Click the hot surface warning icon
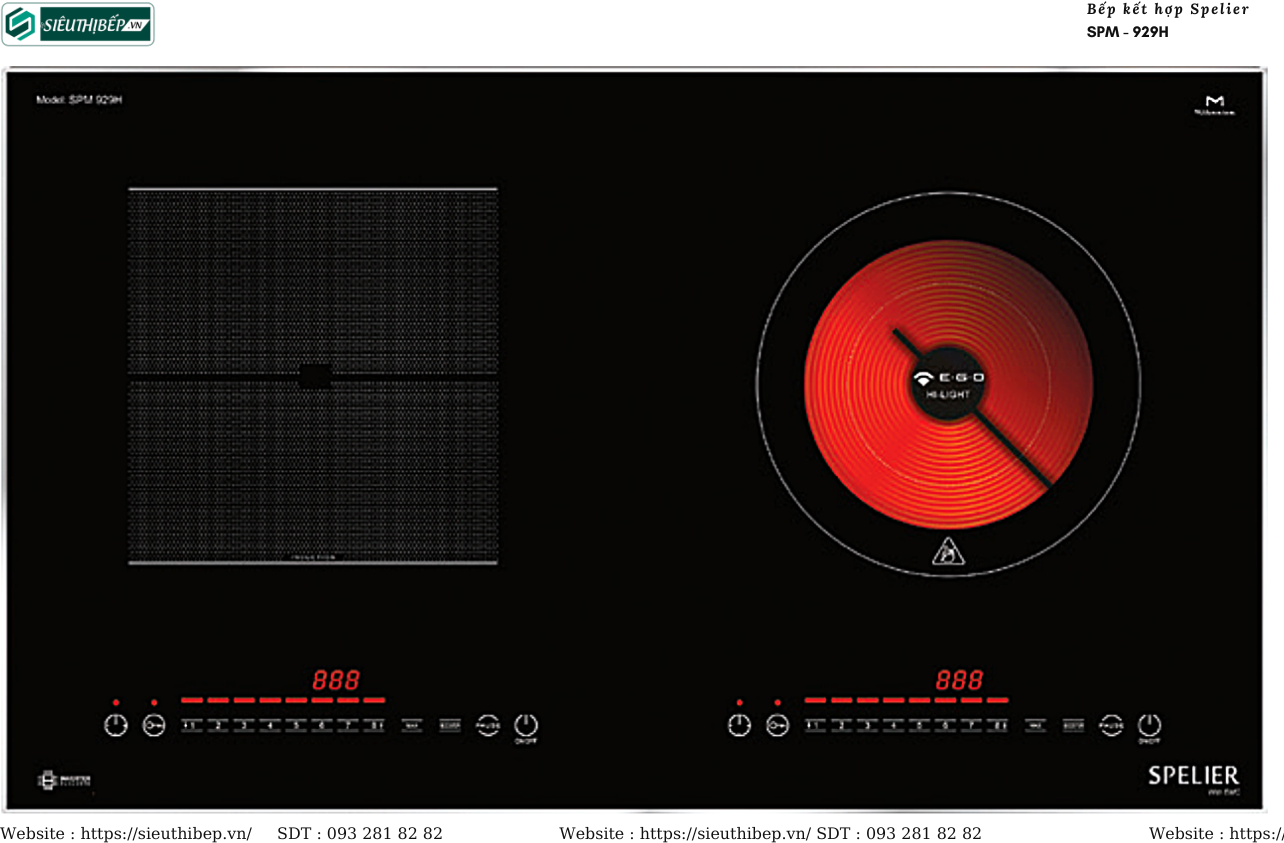This screenshot has height=843, width=1284. click(945, 551)
